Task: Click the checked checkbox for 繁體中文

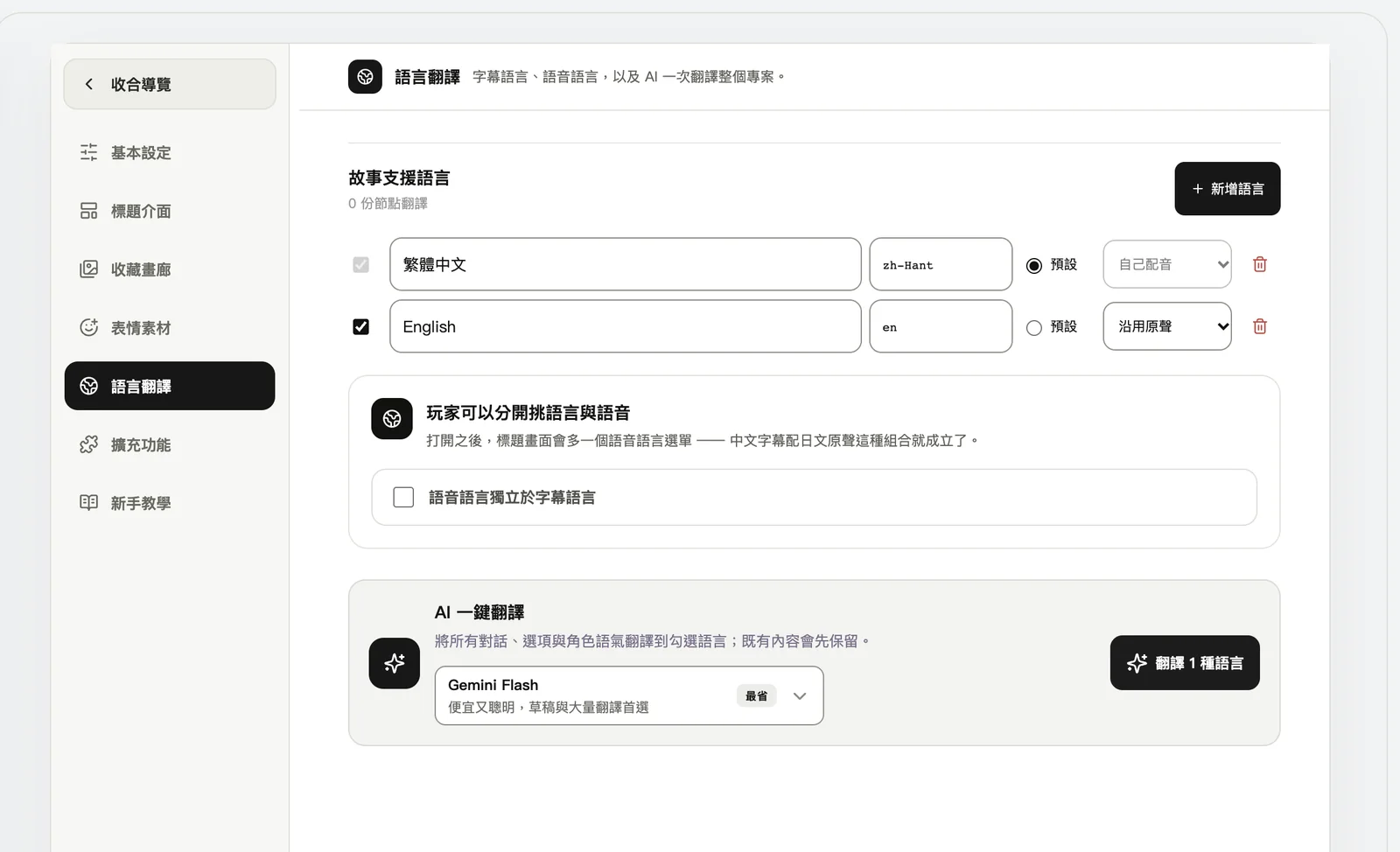Action: [x=360, y=264]
